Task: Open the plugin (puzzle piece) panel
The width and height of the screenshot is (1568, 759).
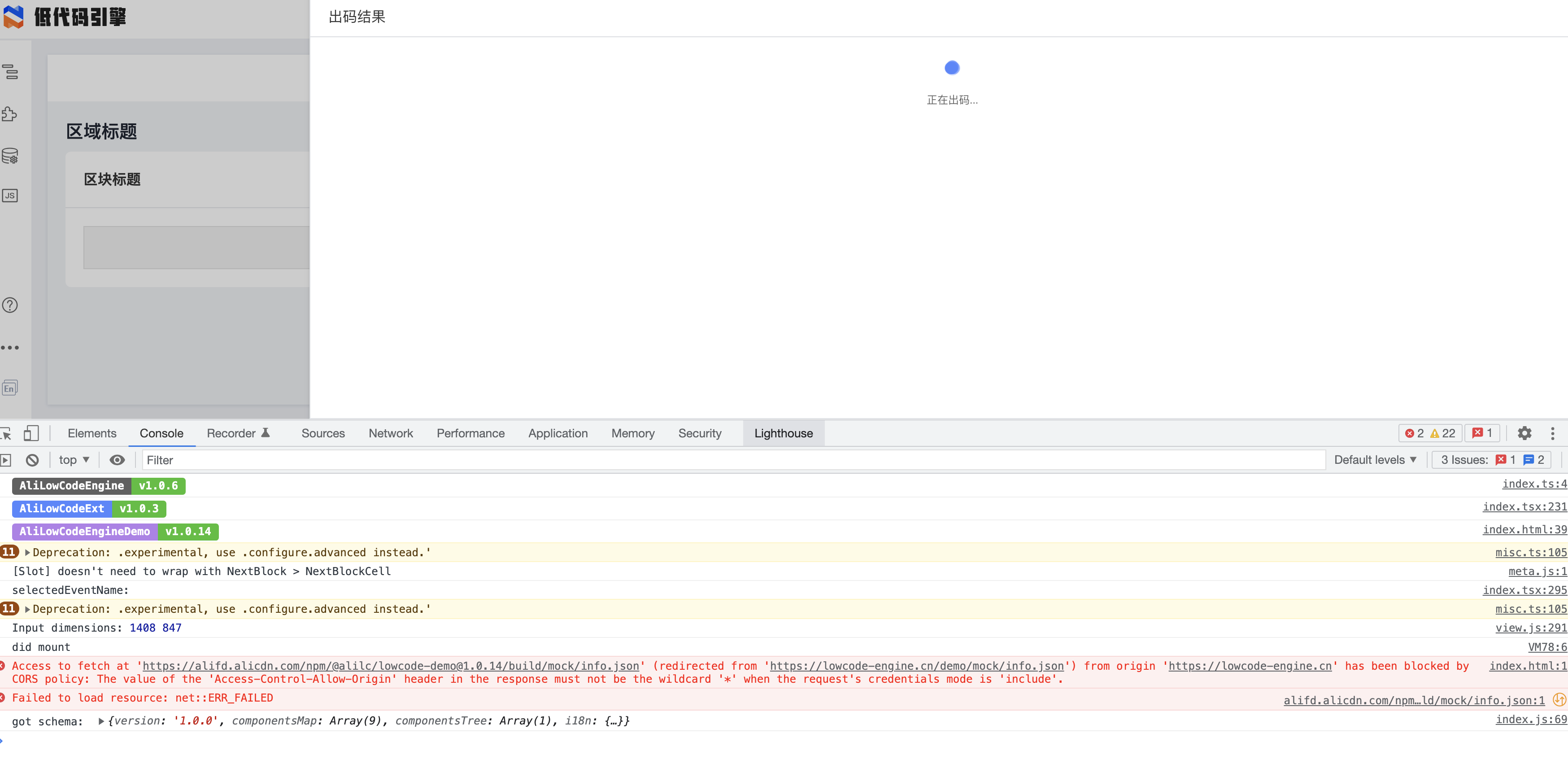Action: tap(10, 114)
